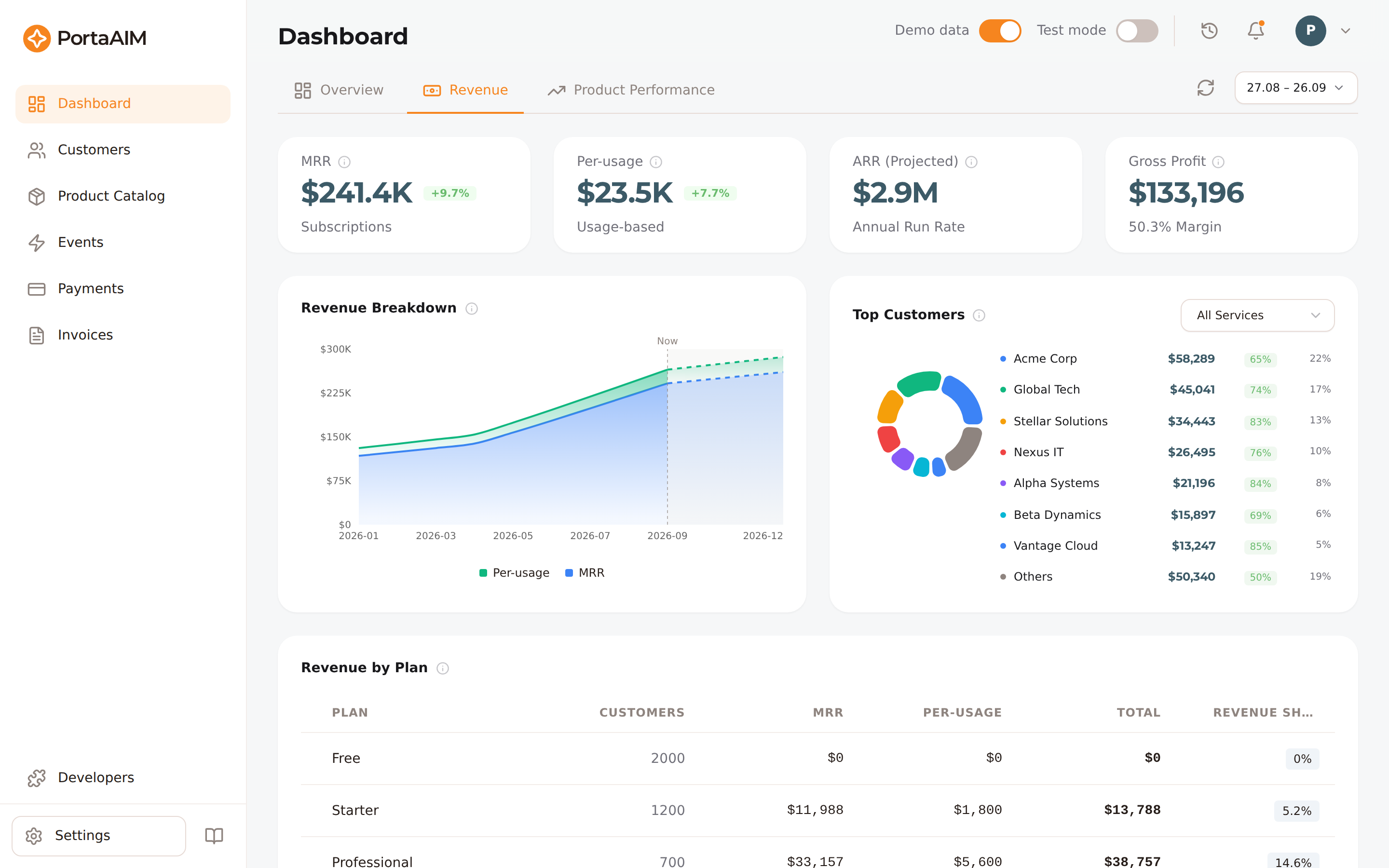
Task: Click the red Nexus IT donut segment
Action: click(888, 439)
